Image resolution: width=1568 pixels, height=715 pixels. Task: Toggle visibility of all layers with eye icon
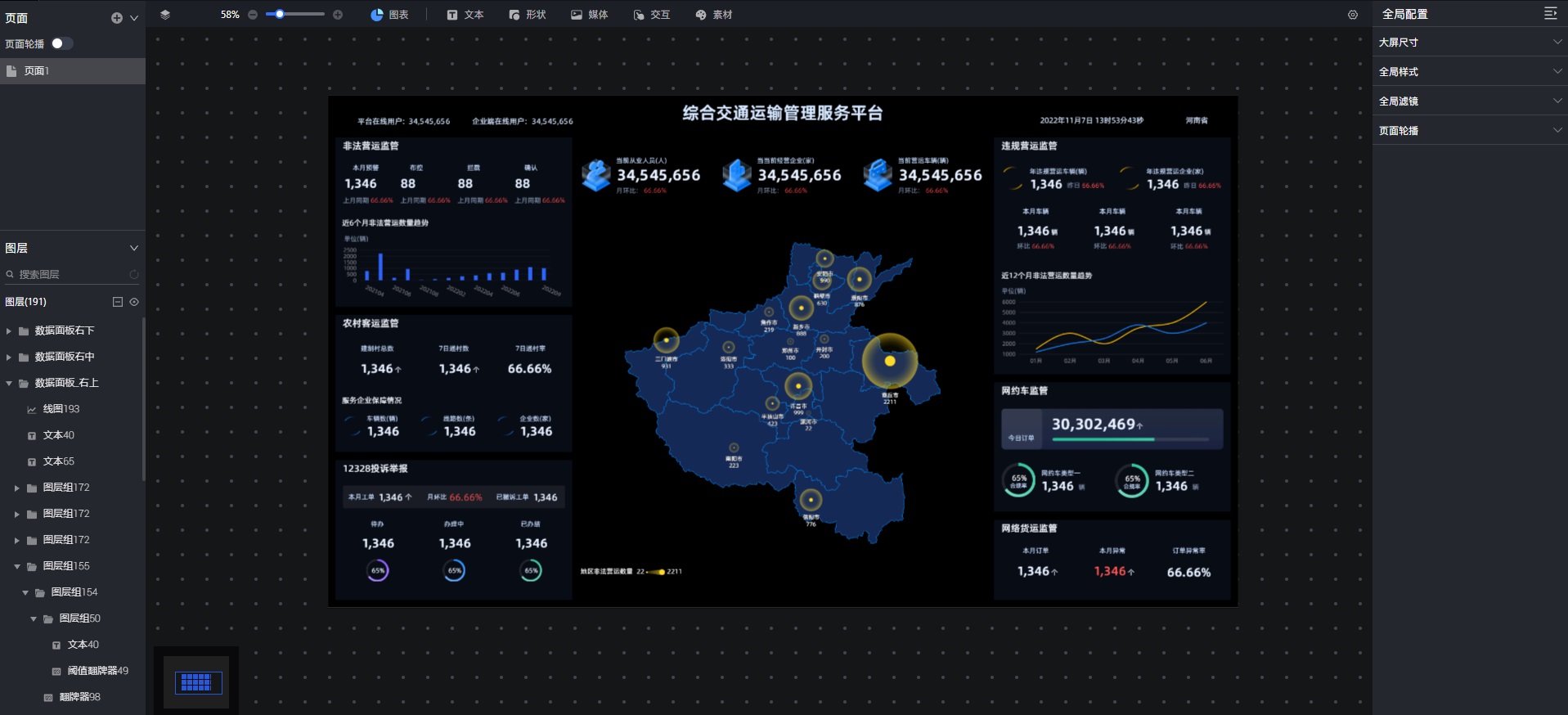[134, 302]
